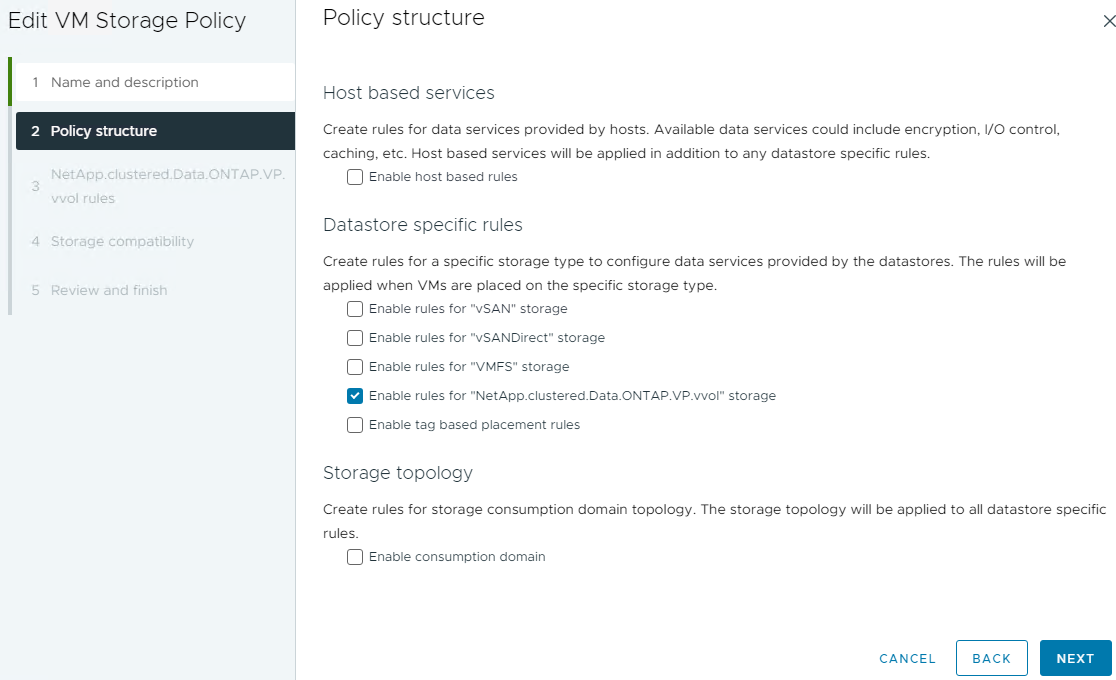Click the Storage topology heading
This screenshot has height=680, width=1116.
point(397,473)
